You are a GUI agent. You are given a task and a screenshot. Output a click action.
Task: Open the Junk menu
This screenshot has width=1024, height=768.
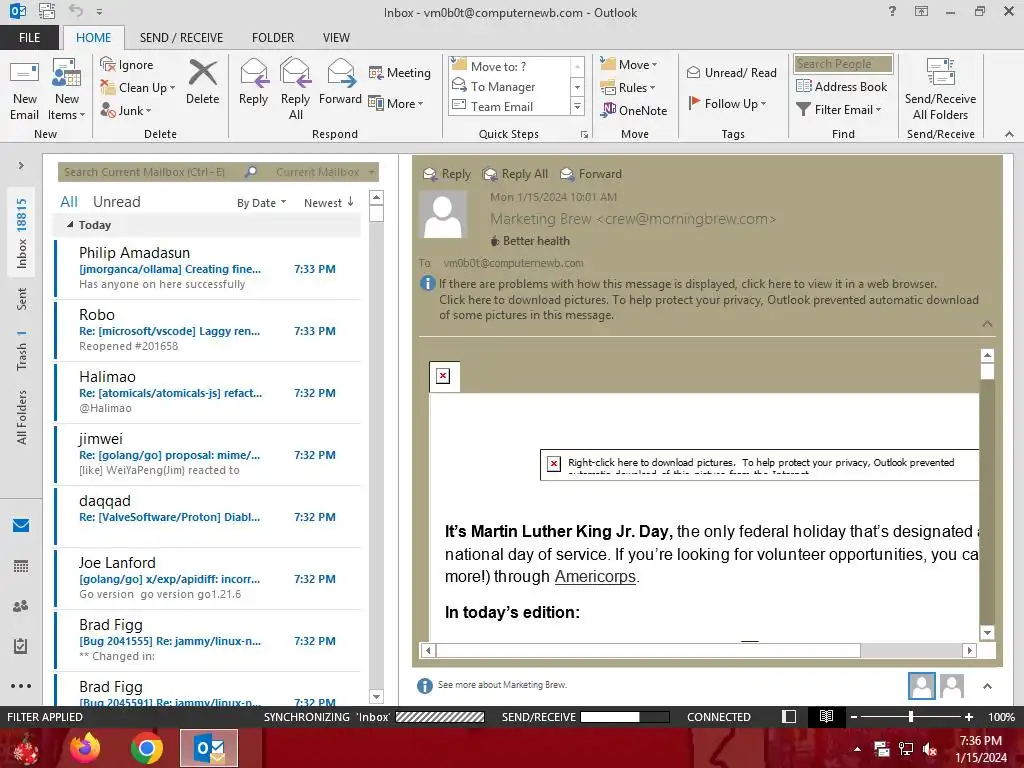126,110
